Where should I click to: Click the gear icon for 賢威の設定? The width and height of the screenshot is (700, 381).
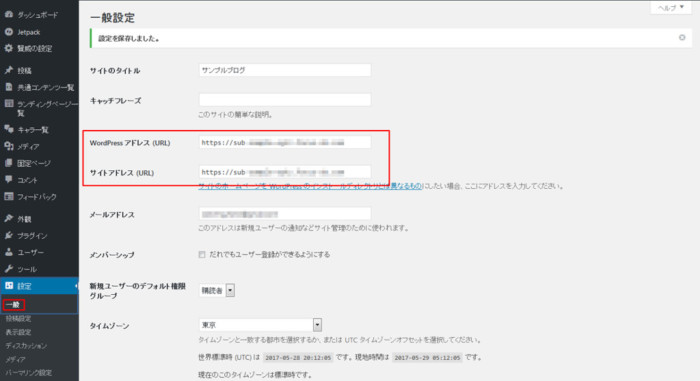[x=8, y=48]
